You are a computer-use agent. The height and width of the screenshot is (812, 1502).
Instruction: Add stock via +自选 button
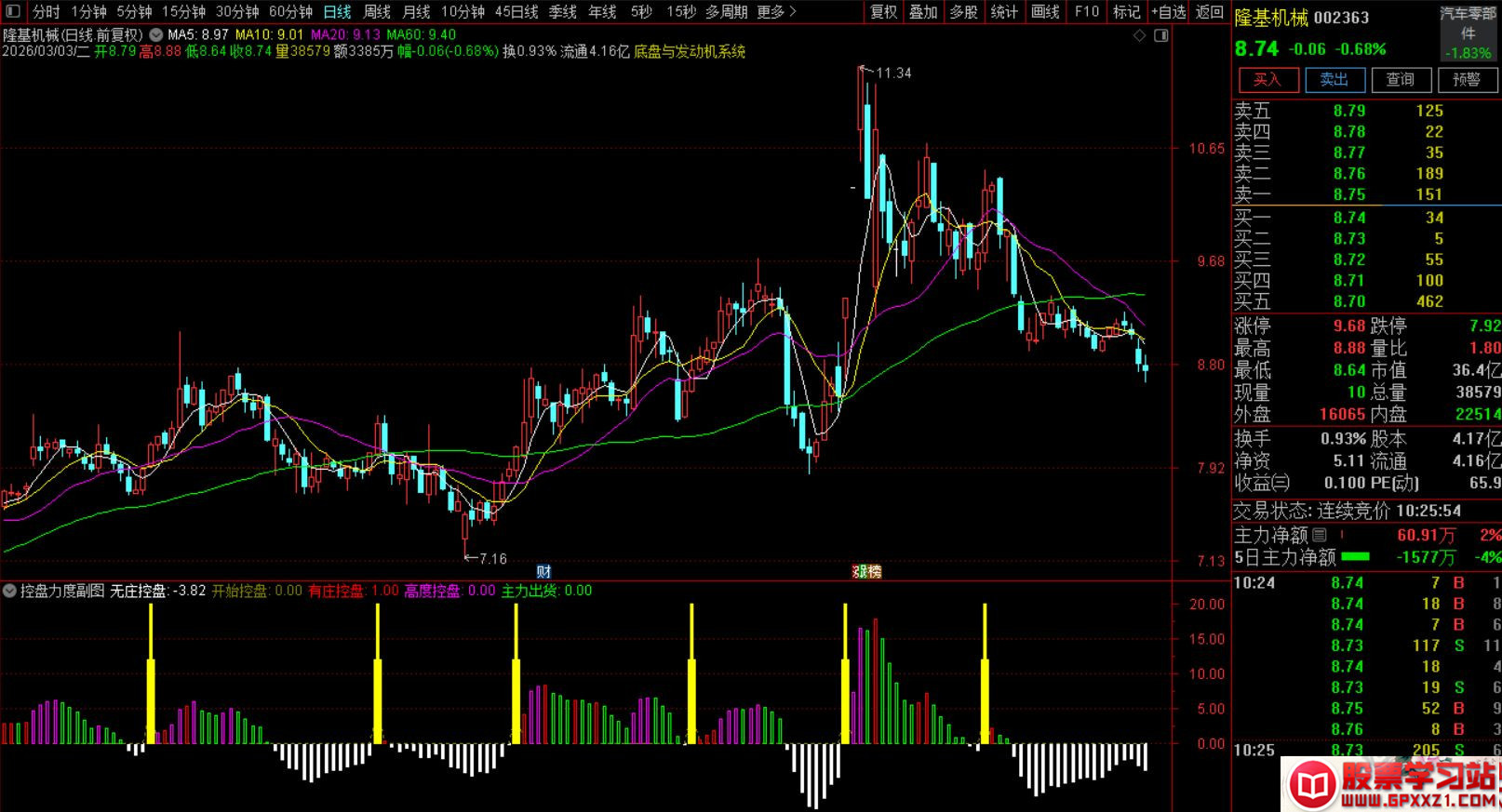tap(1169, 11)
